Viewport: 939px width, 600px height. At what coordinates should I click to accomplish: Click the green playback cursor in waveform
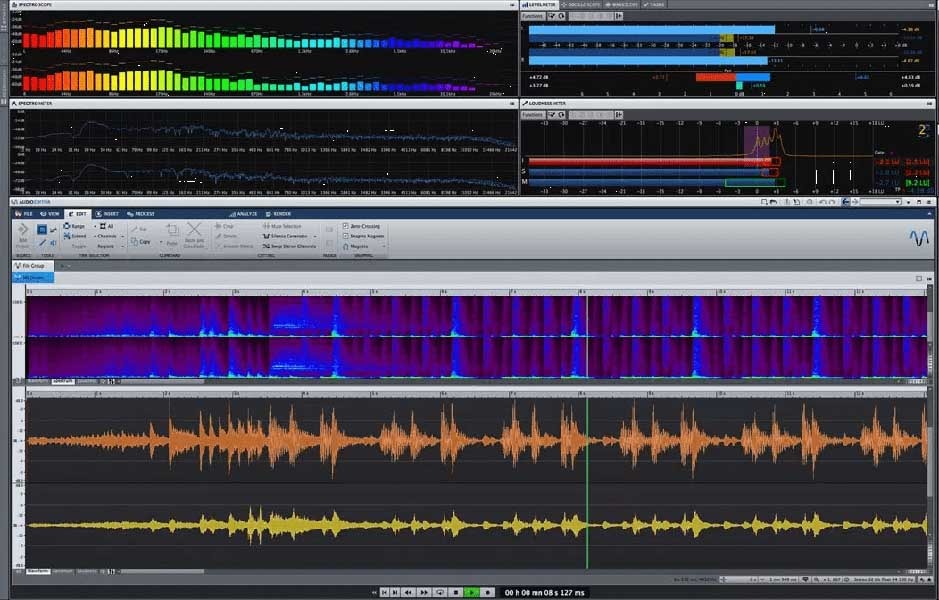(587, 483)
